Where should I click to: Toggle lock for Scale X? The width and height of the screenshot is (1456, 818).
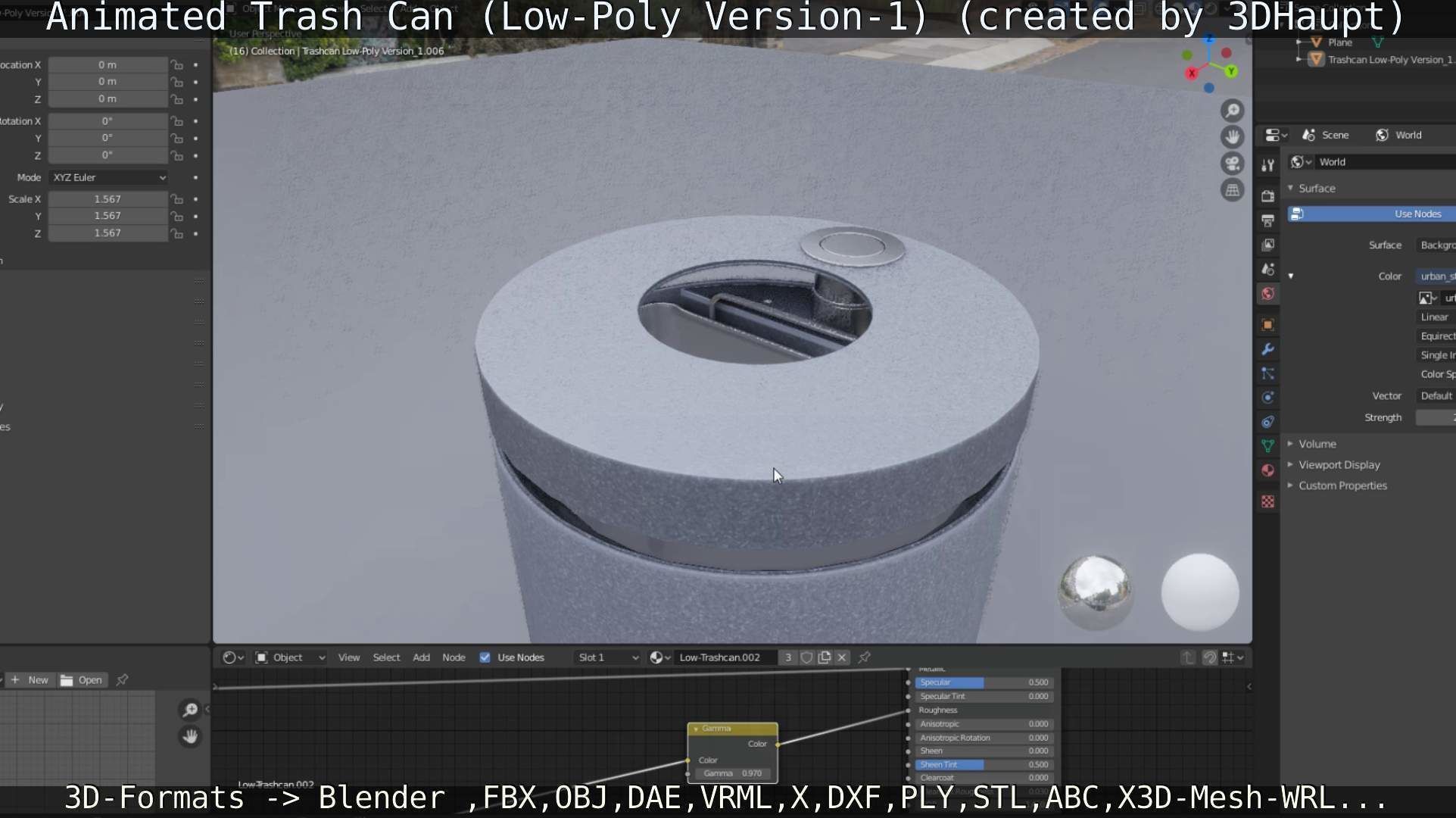coord(176,199)
